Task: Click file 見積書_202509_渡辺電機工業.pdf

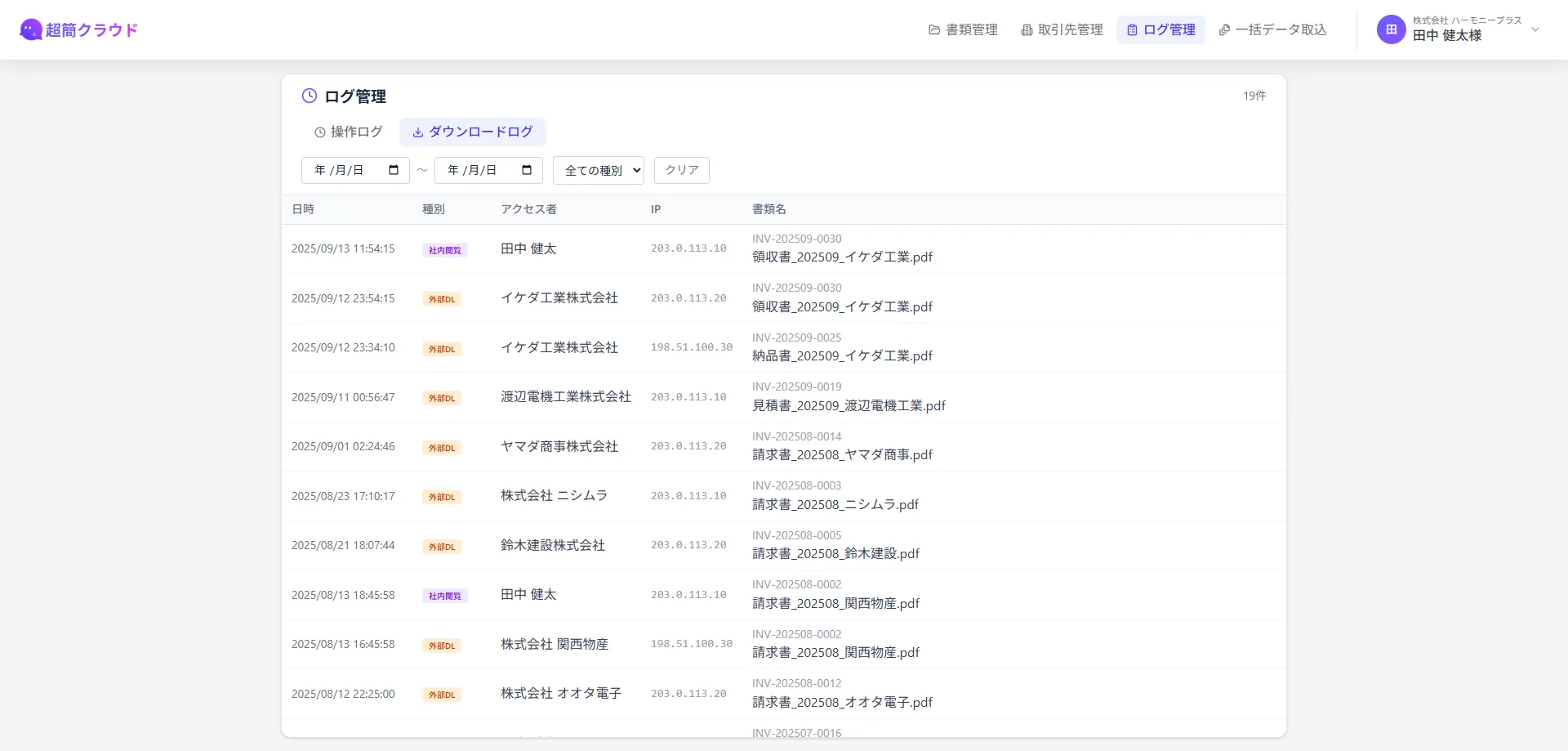Action: 849,405
